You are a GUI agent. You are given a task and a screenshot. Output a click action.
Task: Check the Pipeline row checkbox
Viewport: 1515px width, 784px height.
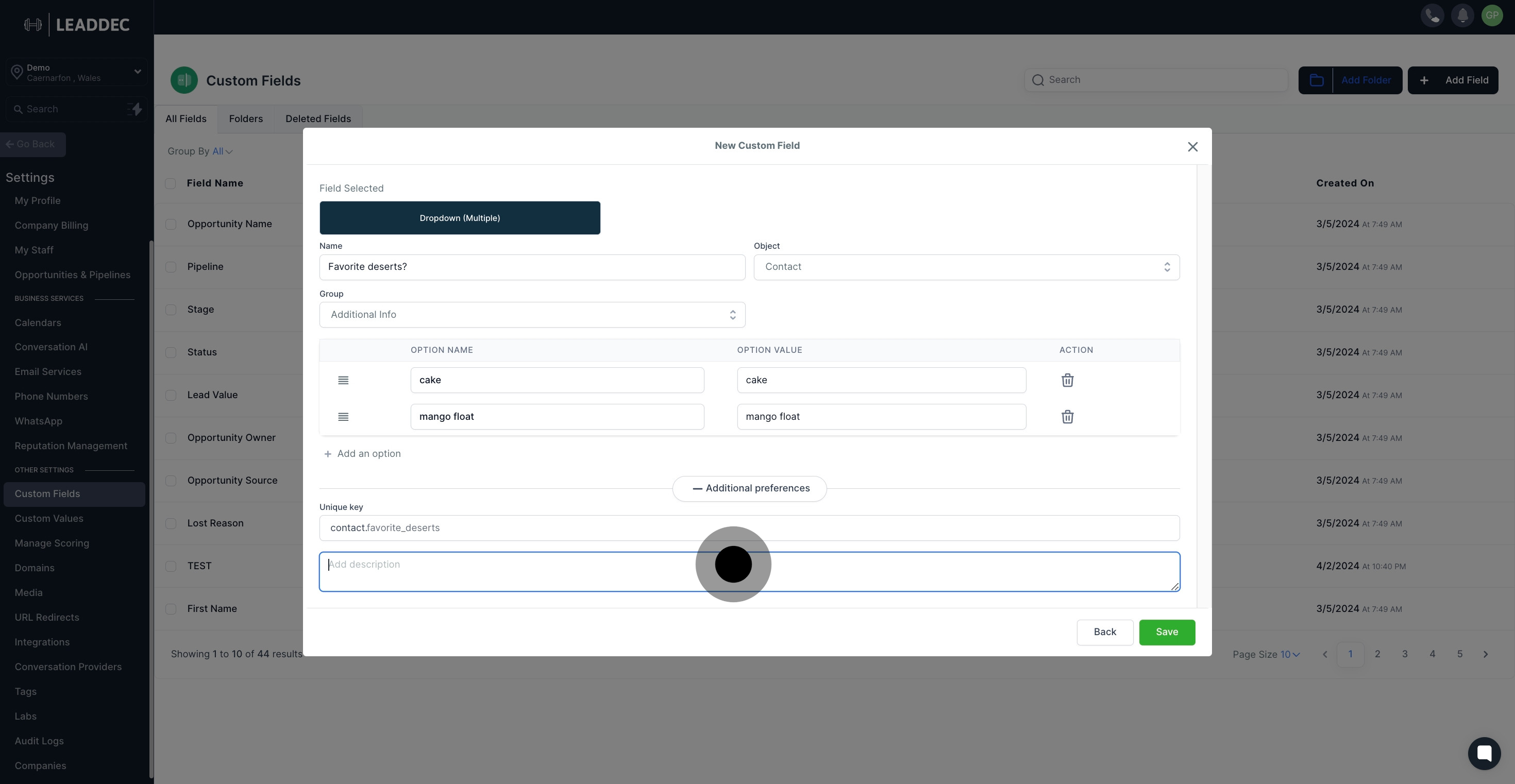pos(171,267)
